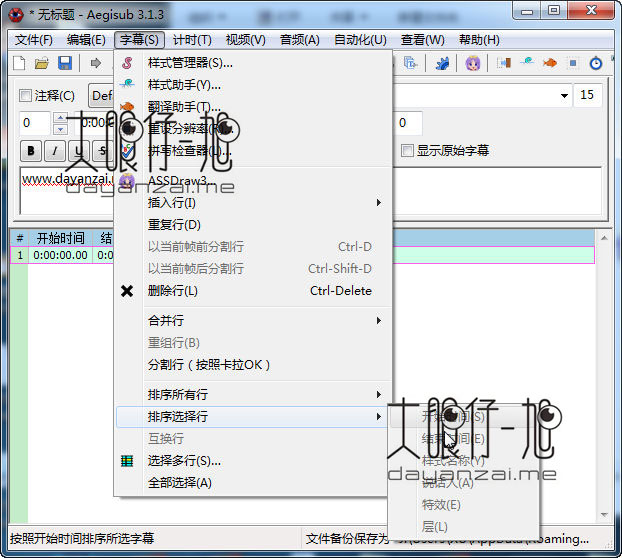Close the 字幕(S) menu
Screen dimensions: 622x558
(x=139, y=40)
